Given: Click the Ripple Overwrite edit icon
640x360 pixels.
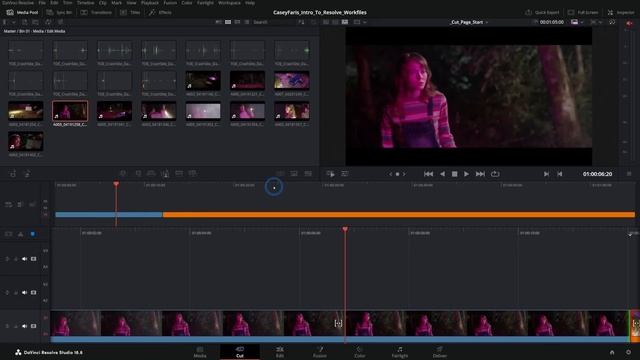Looking at the screenshot, I should pyautogui.click(x=151, y=174).
